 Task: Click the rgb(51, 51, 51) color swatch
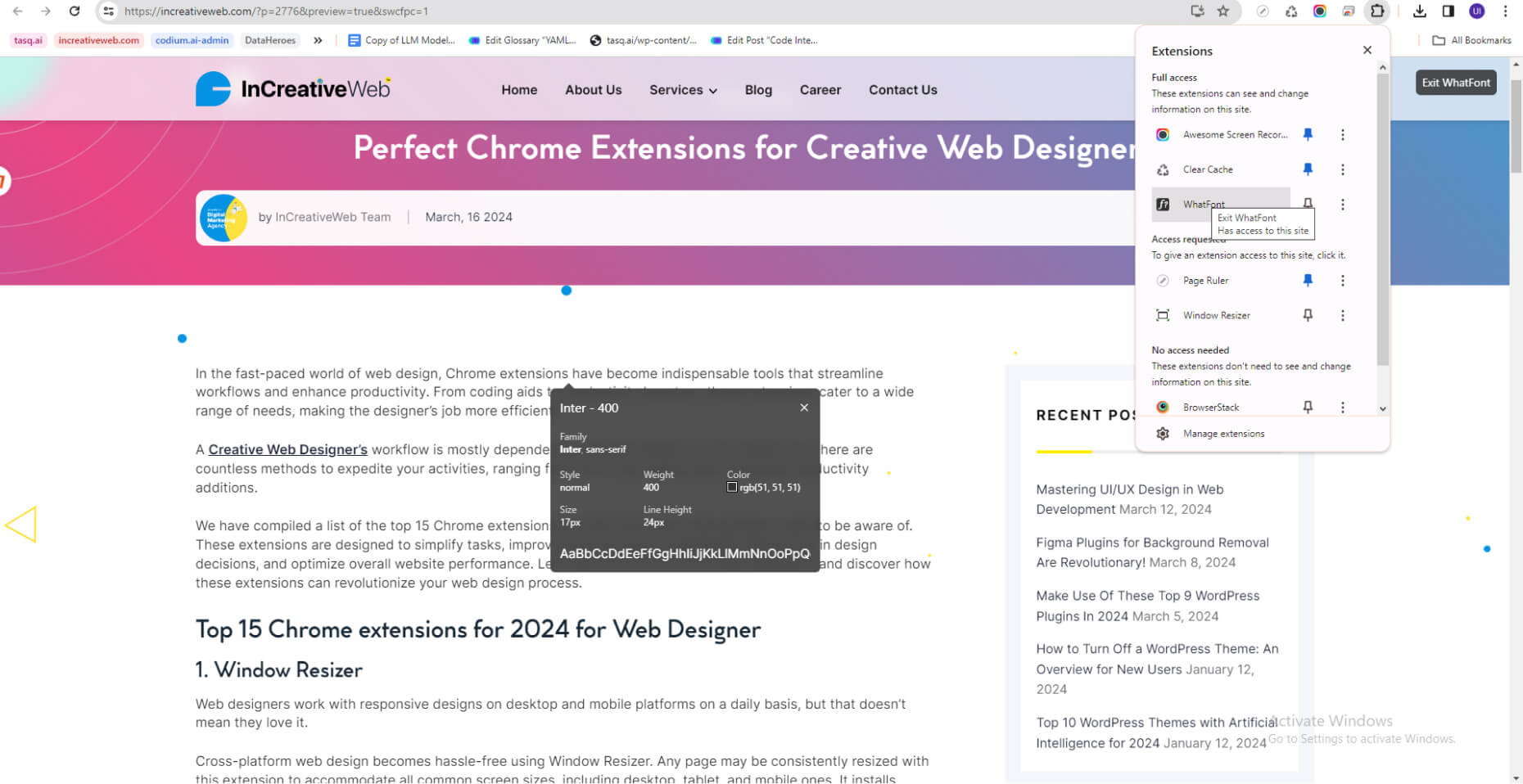click(x=732, y=488)
